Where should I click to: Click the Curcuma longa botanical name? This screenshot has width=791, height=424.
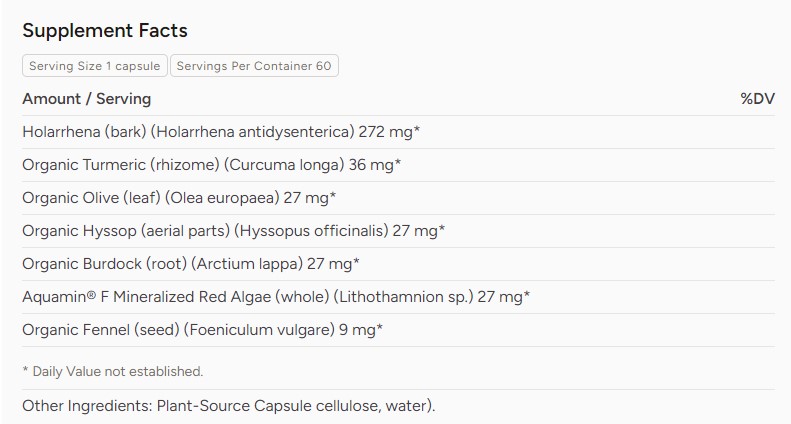(284, 165)
